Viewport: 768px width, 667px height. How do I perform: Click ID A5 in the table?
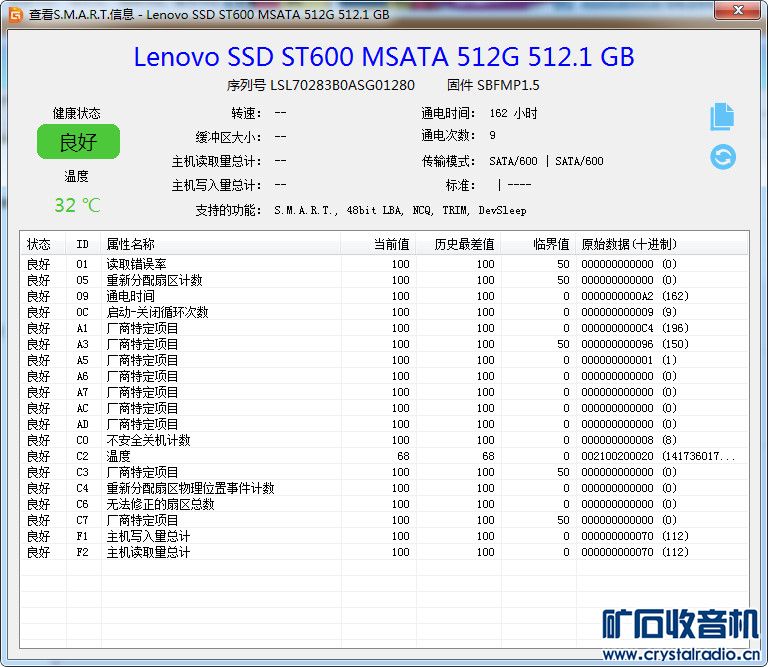[82, 360]
